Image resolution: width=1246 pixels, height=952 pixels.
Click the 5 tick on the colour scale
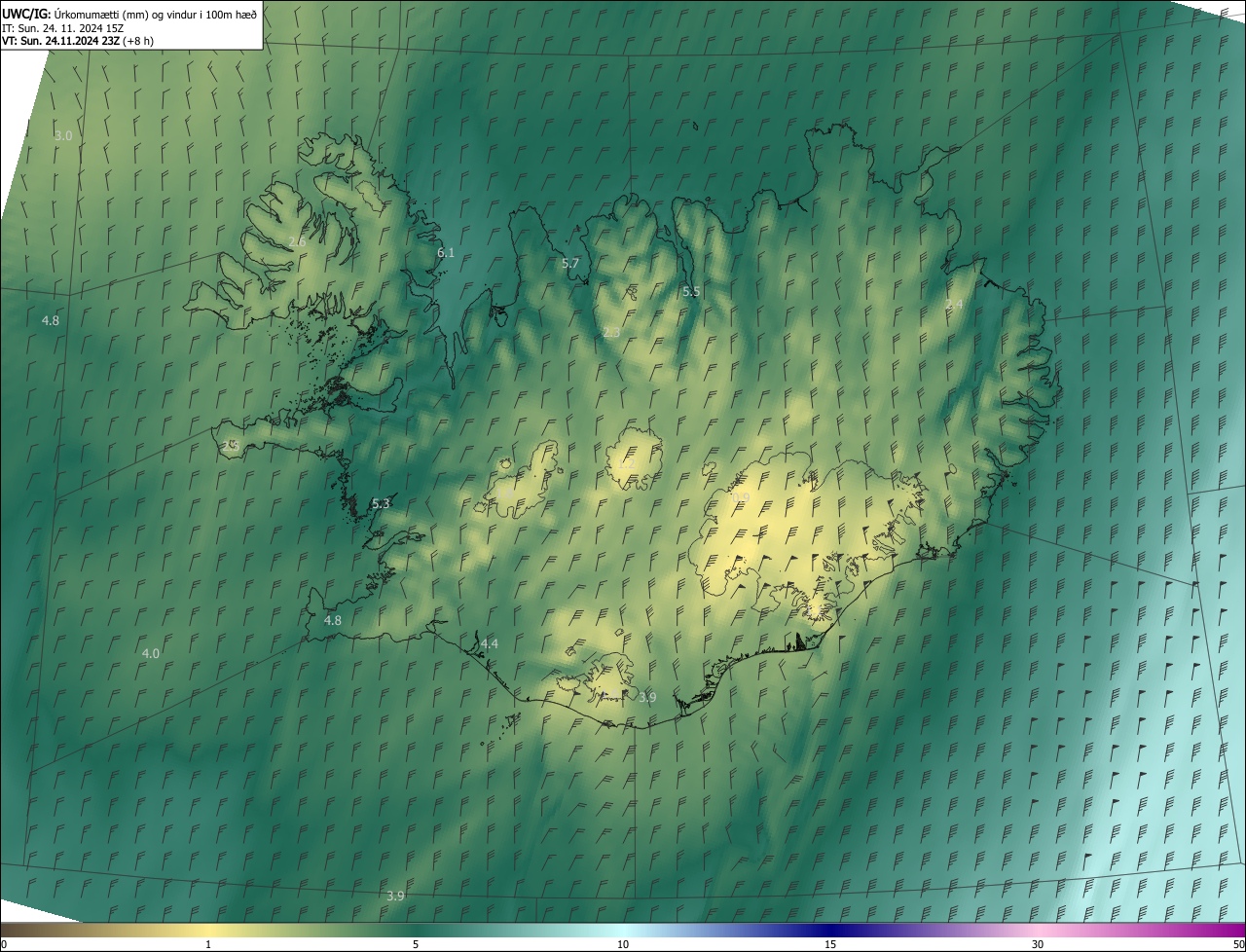pos(416,945)
